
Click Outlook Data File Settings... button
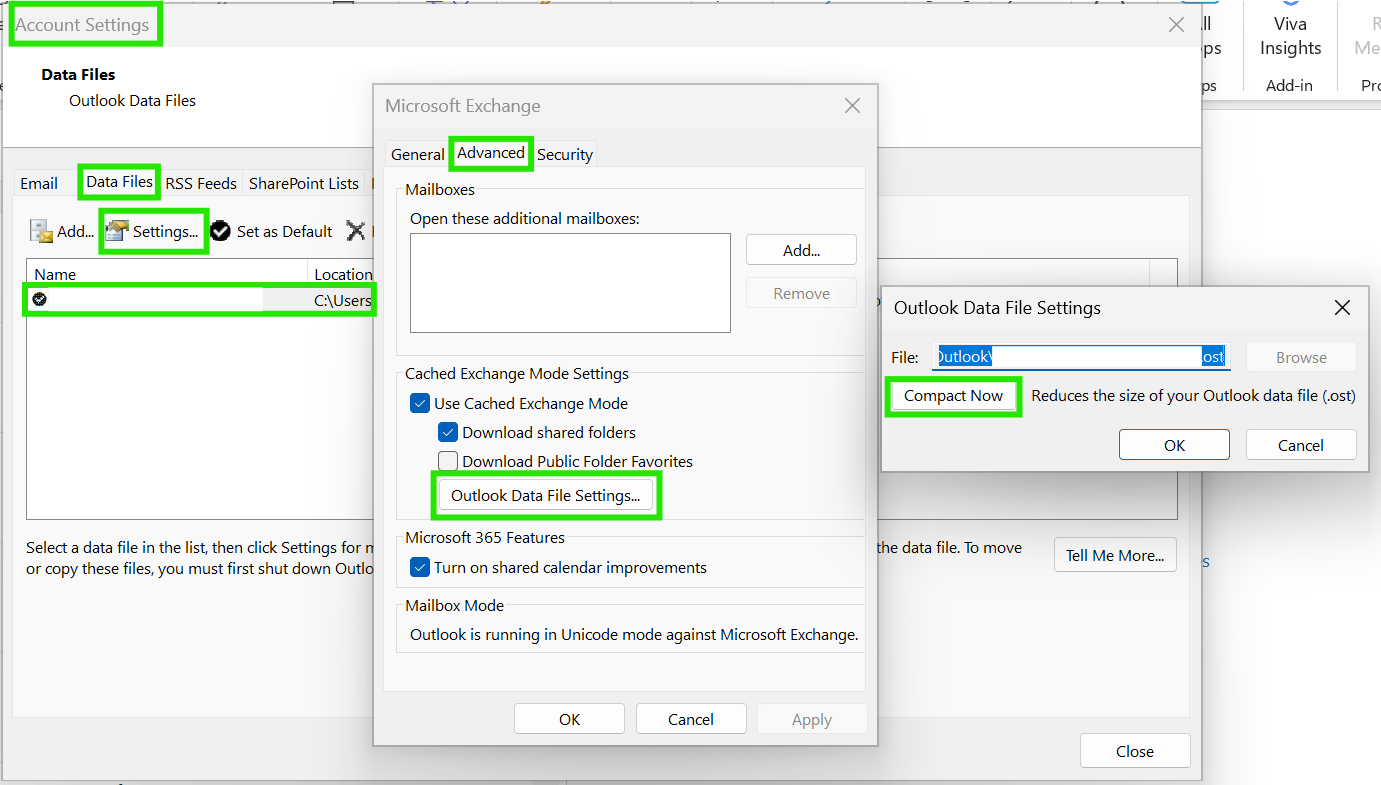tap(546, 496)
